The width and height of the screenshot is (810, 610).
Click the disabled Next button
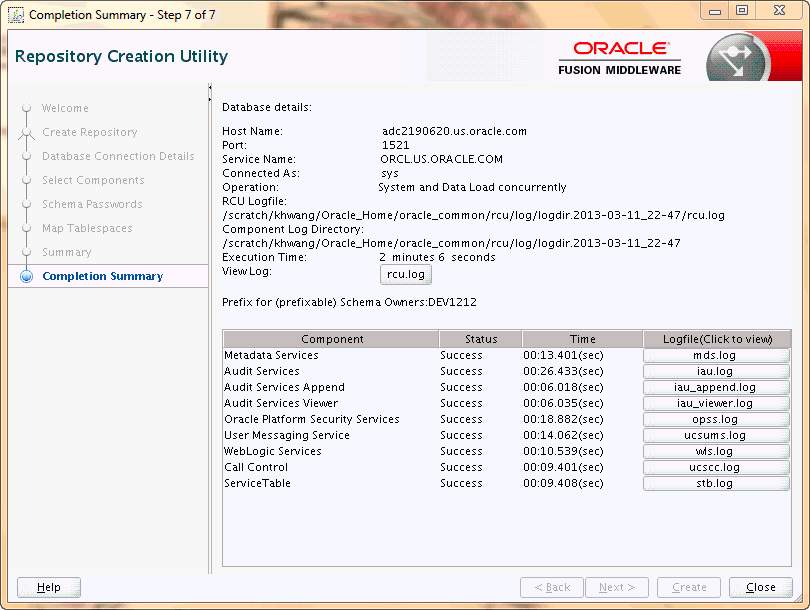617,587
